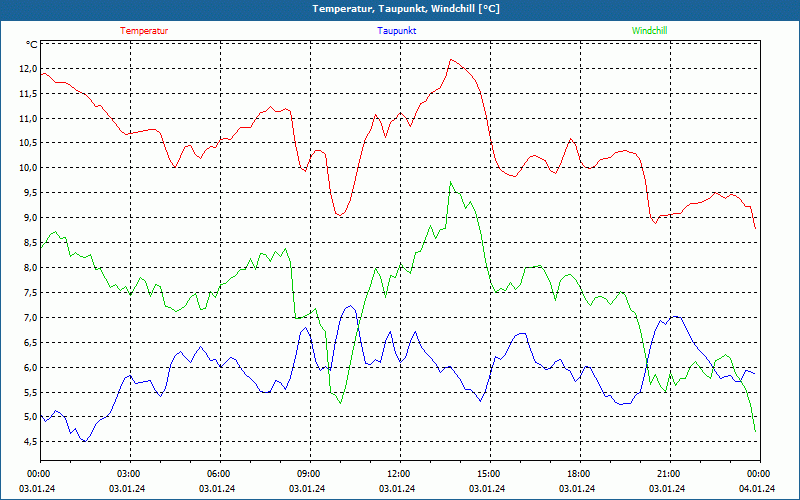Click the blue dew point peak at 21:00
The image size is (800, 500).
(674, 316)
